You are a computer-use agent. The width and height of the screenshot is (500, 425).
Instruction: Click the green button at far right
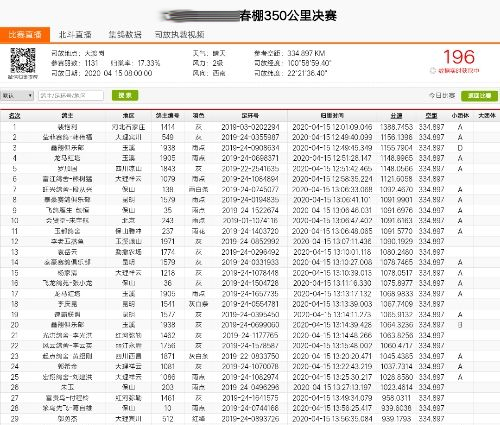point(479,96)
